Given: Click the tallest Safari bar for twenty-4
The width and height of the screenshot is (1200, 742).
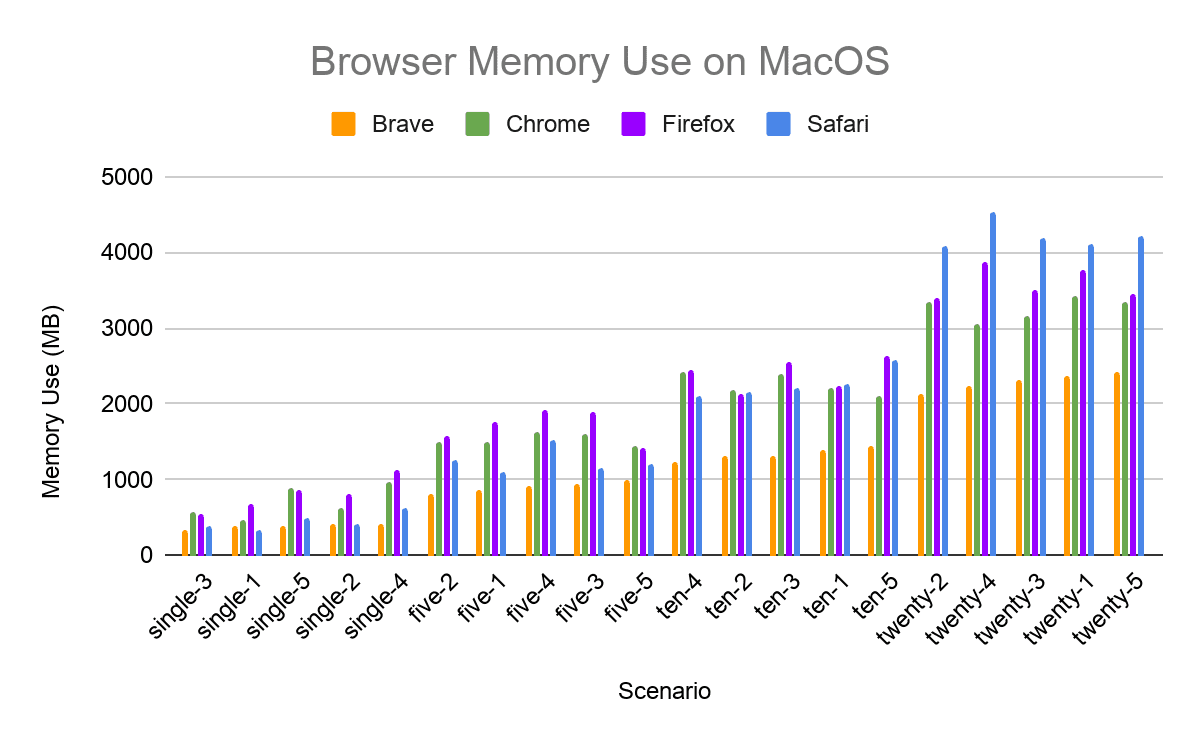Looking at the screenshot, I should coord(993,385).
